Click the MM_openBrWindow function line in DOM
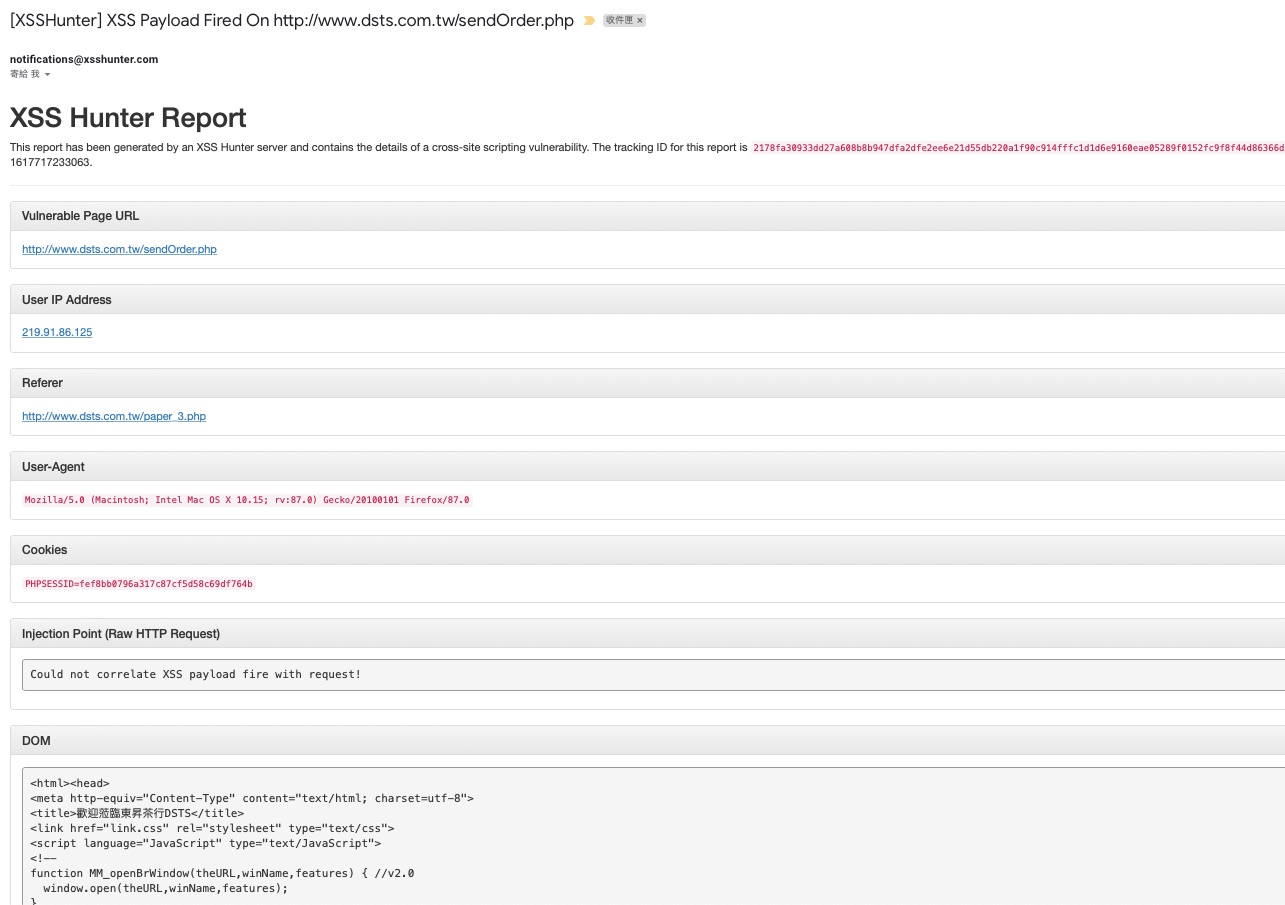 [x=222, y=873]
